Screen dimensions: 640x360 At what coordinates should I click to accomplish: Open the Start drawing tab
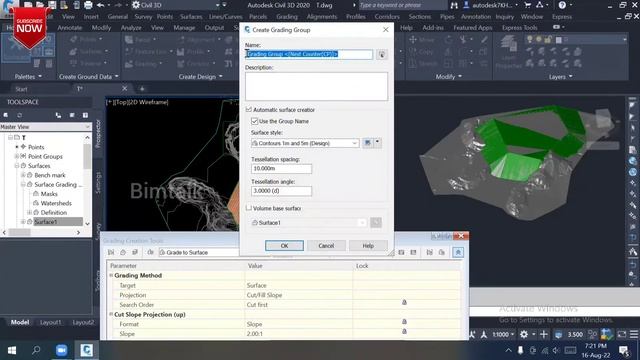click(x=21, y=89)
